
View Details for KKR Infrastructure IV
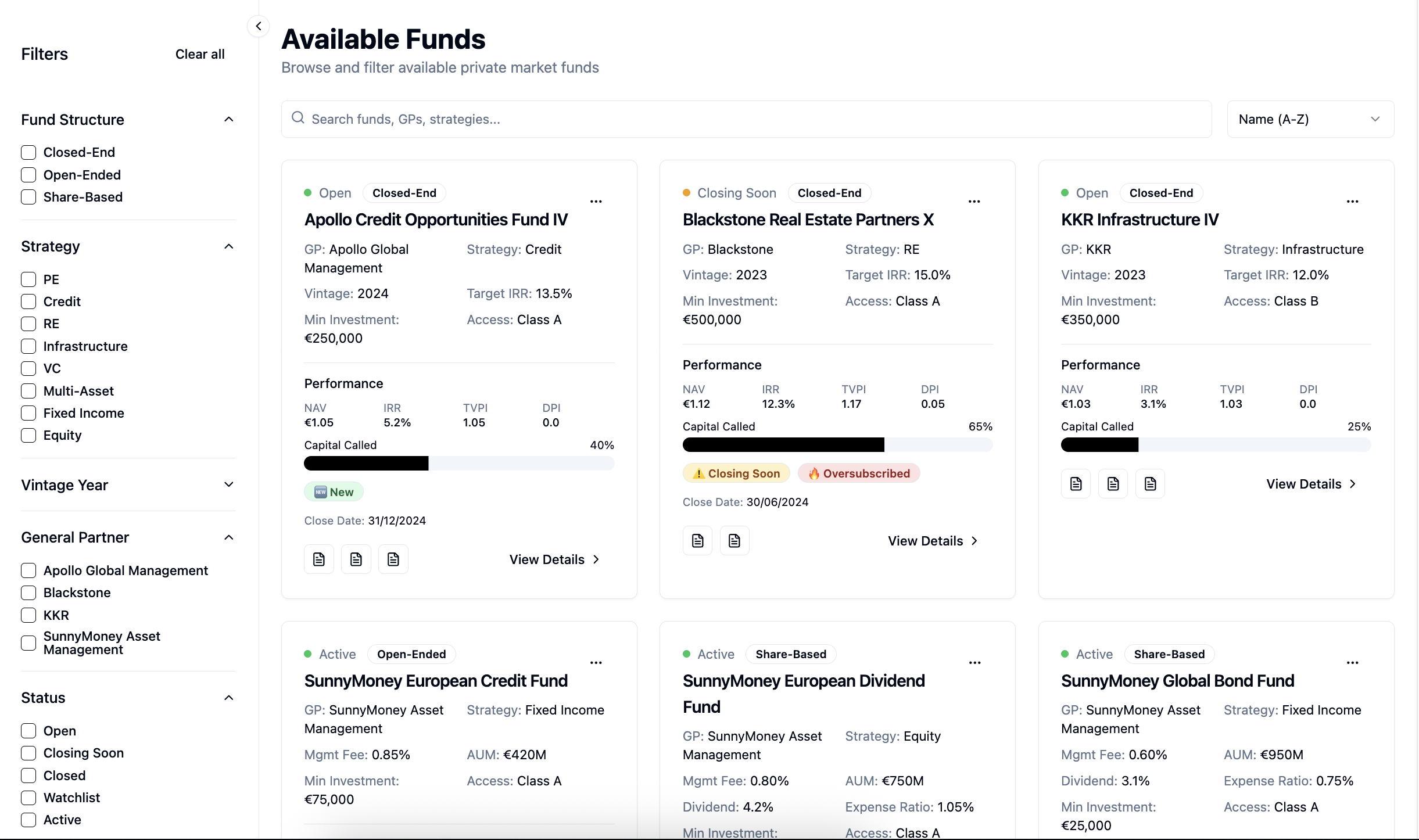pos(1310,484)
